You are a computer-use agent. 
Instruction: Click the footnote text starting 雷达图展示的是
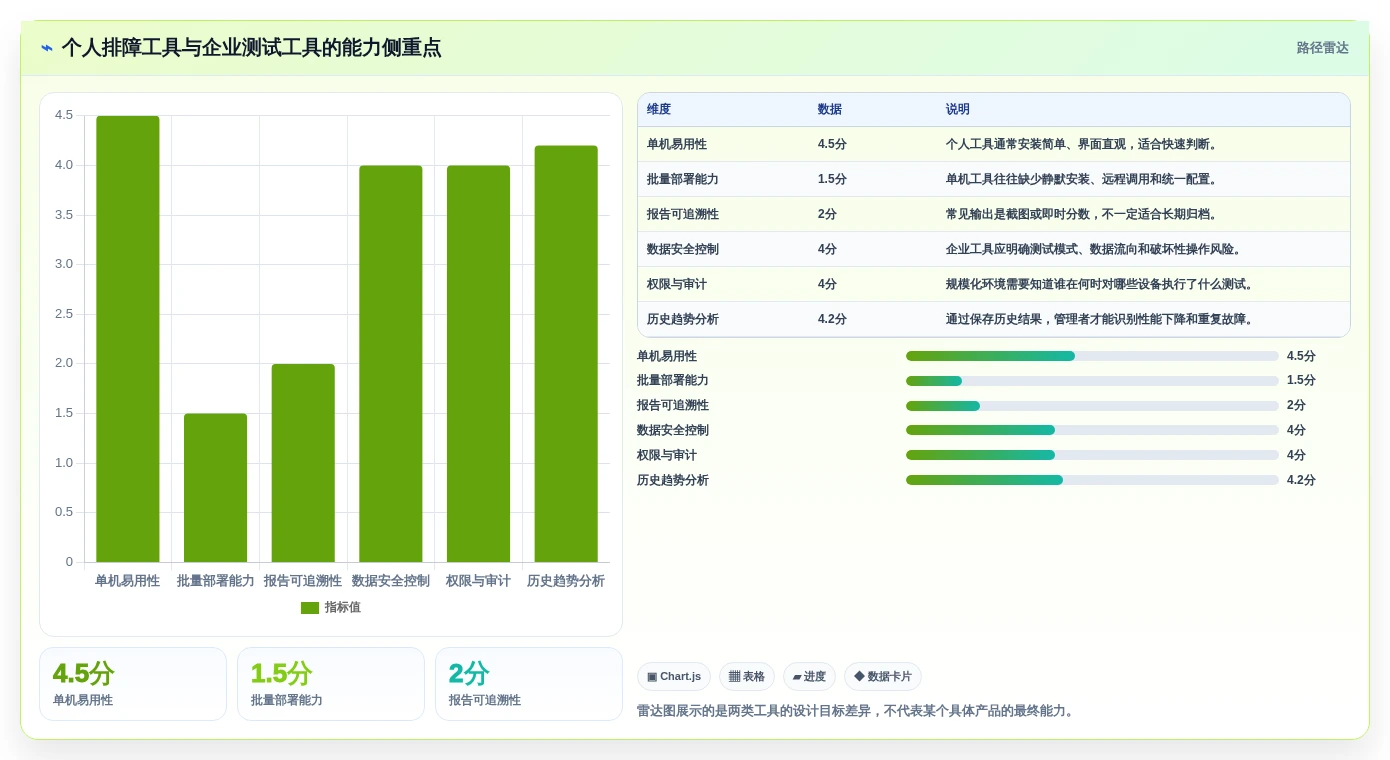(x=856, y=711)
